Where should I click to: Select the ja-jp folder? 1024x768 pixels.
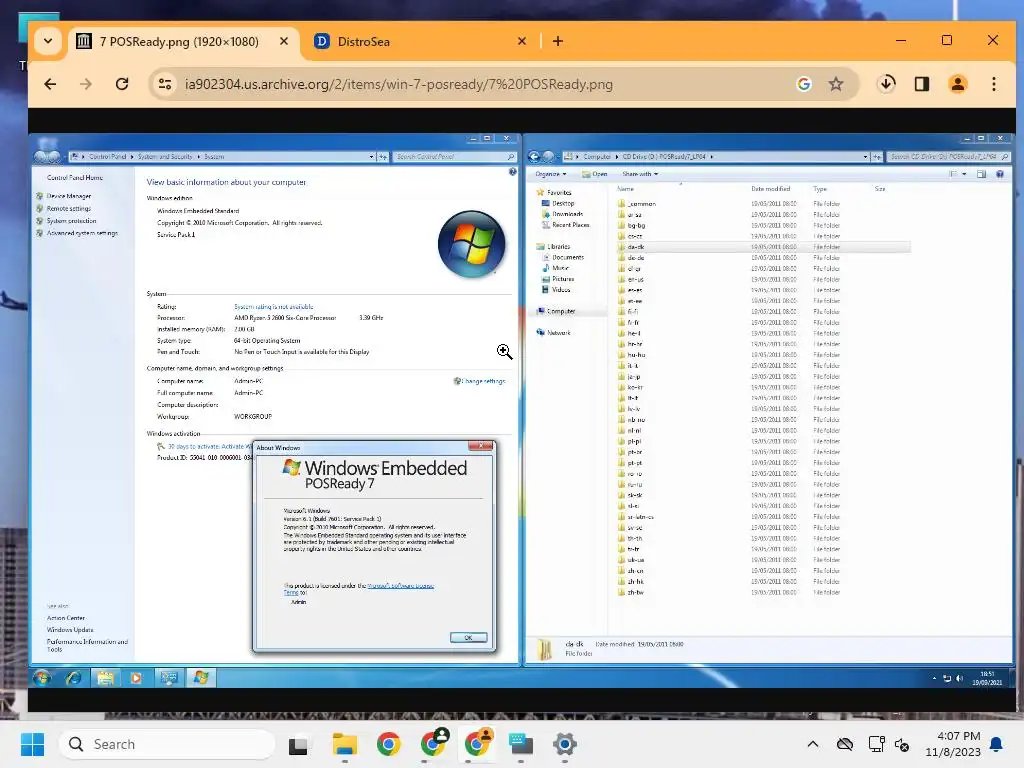(x=633, y=377)
